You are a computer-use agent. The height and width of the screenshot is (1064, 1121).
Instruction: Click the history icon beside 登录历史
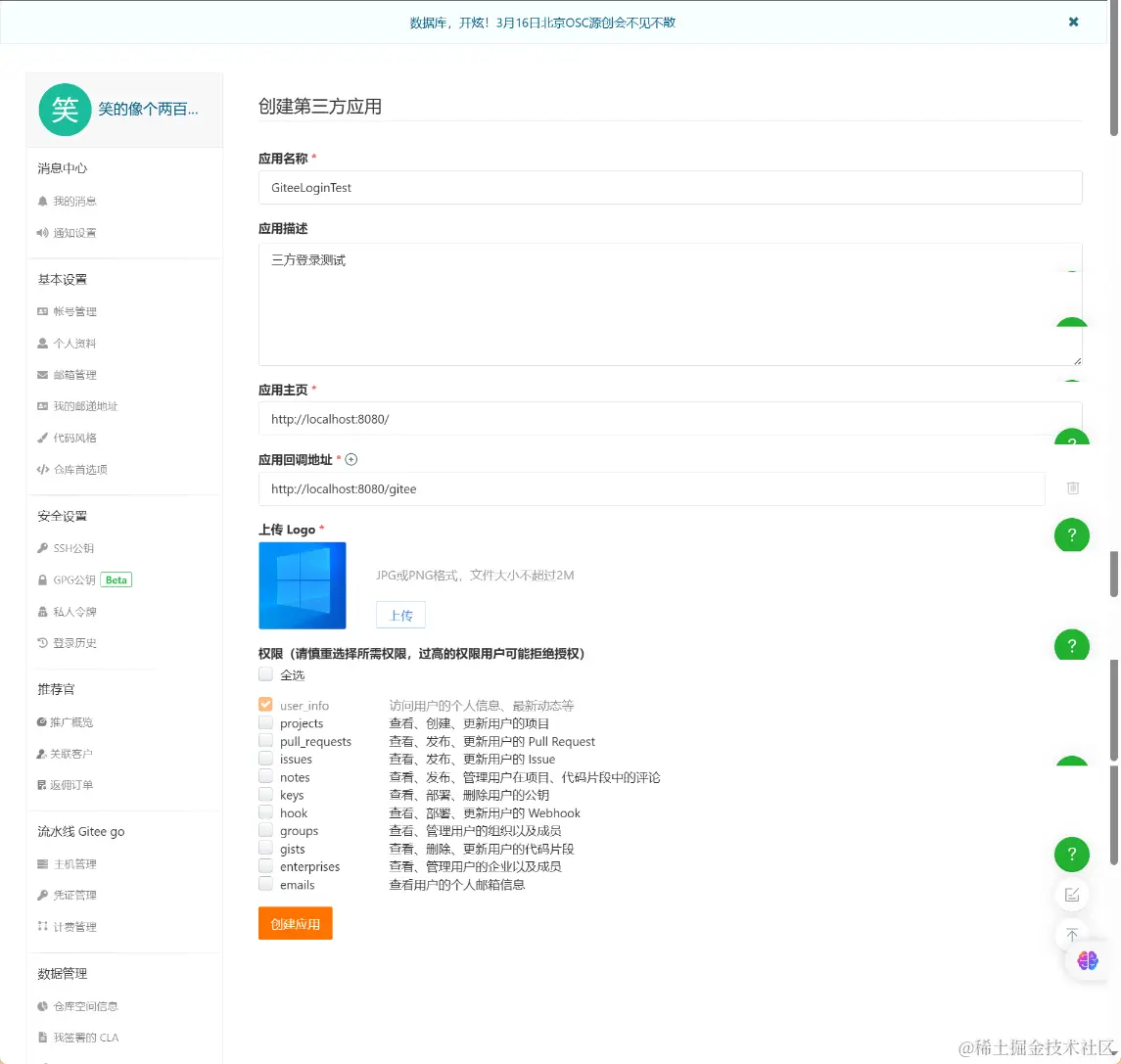pyautogui.click(x=43, y=643)
